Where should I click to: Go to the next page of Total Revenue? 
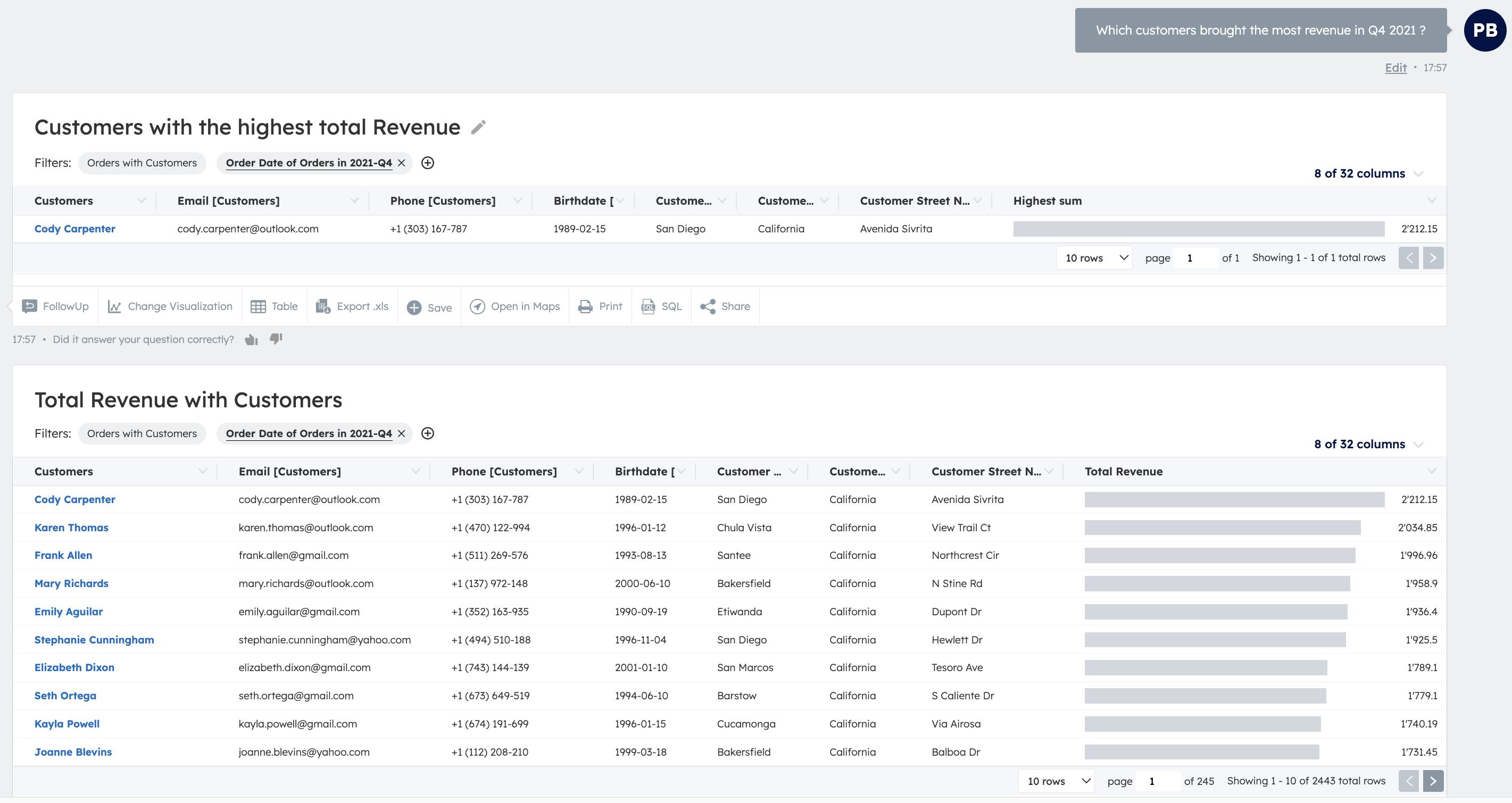point(1433,781)
